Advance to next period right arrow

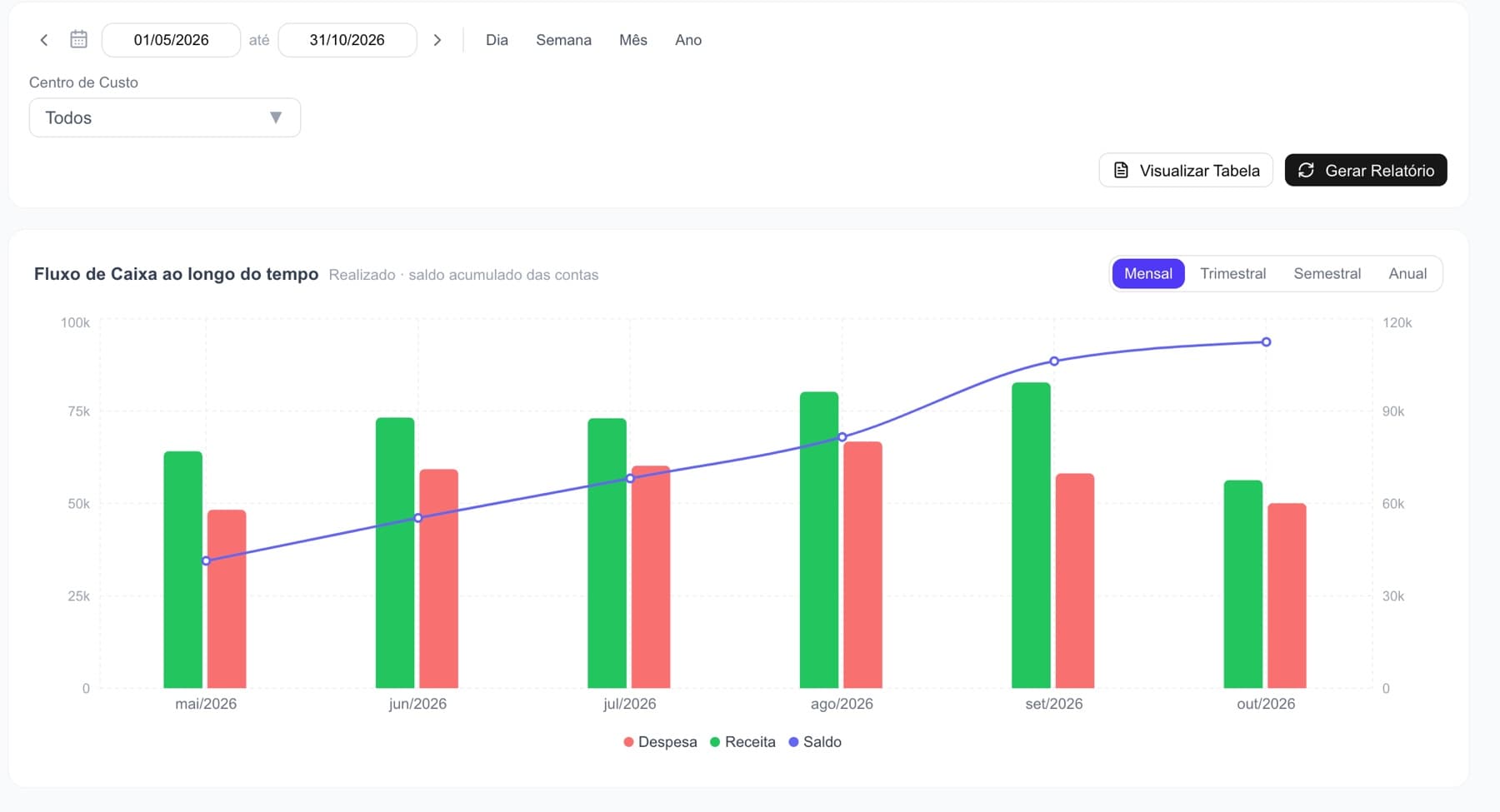[x=437, y=40]
